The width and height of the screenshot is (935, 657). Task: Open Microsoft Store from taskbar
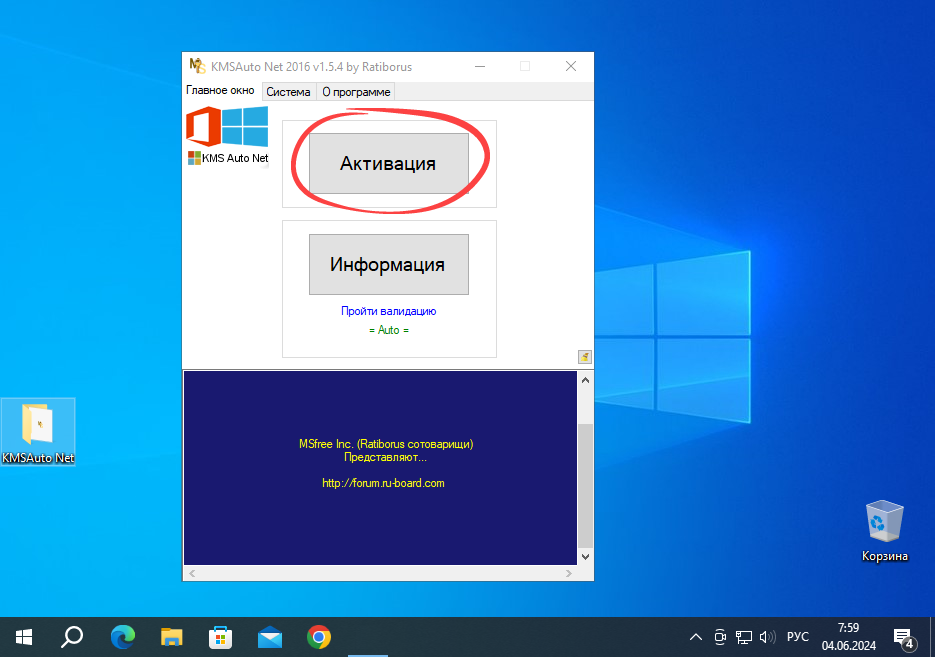point(220,637)
